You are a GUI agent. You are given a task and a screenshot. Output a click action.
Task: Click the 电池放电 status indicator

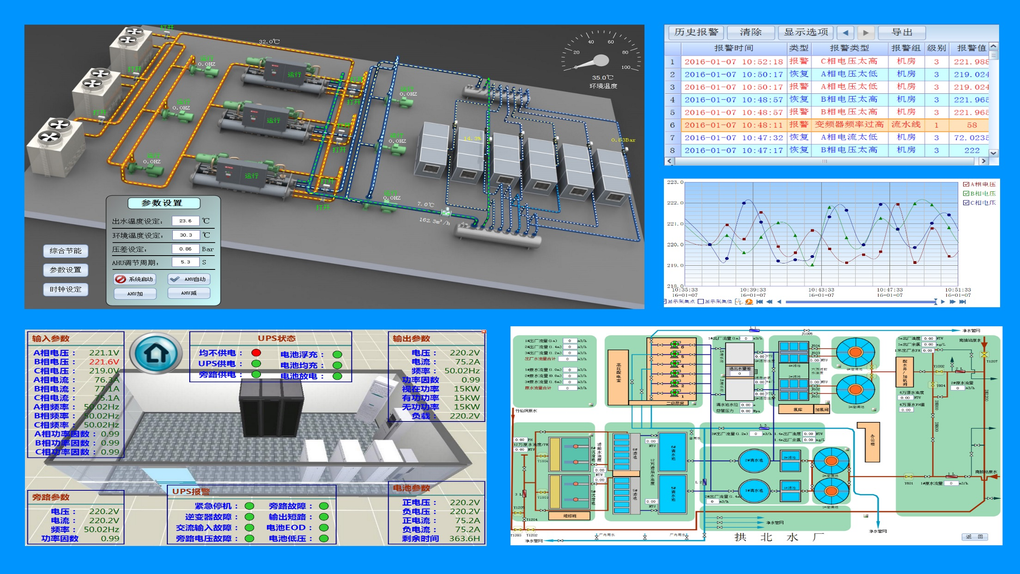[337, 376]
